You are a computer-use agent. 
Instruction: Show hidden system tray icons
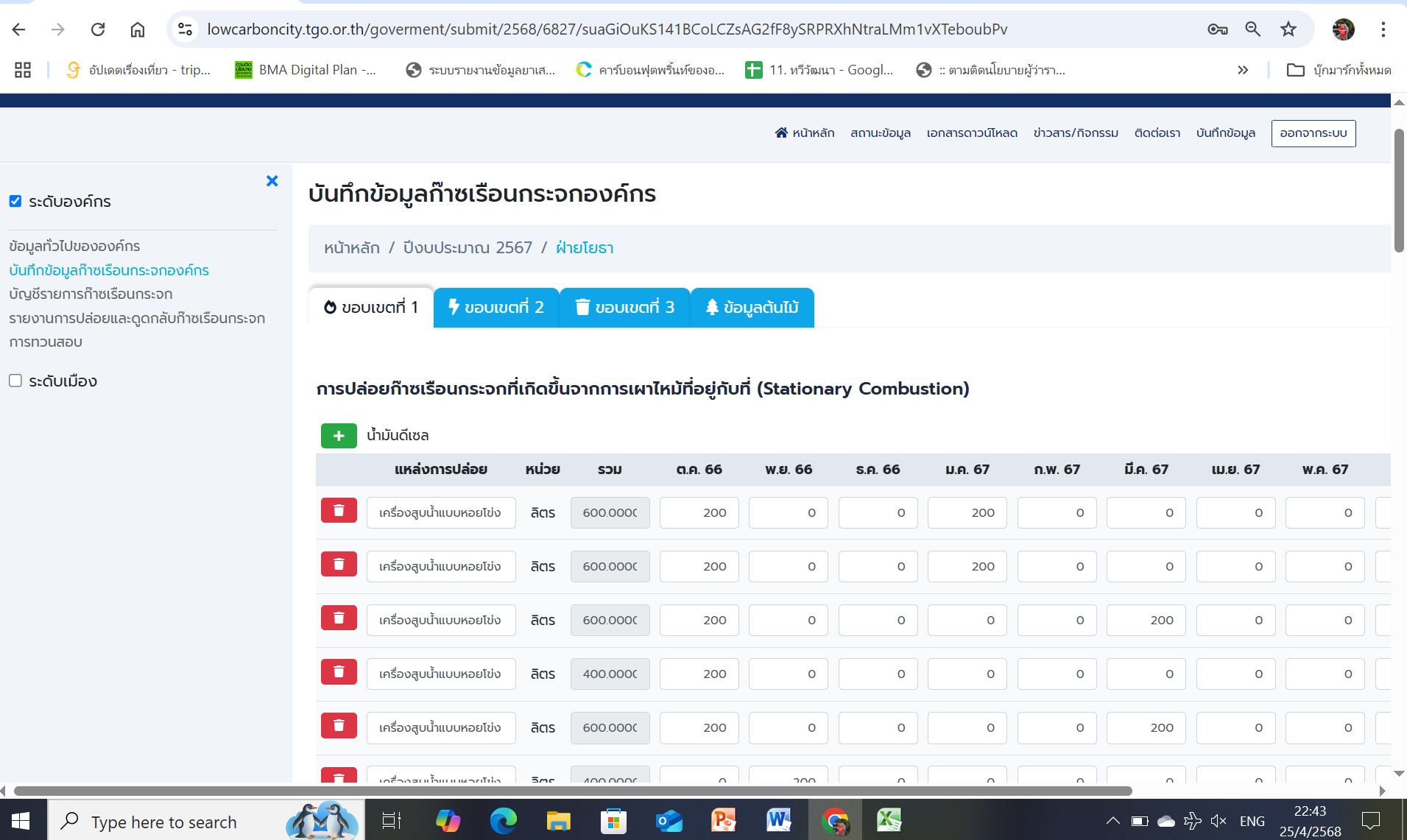click(1113, 820)
